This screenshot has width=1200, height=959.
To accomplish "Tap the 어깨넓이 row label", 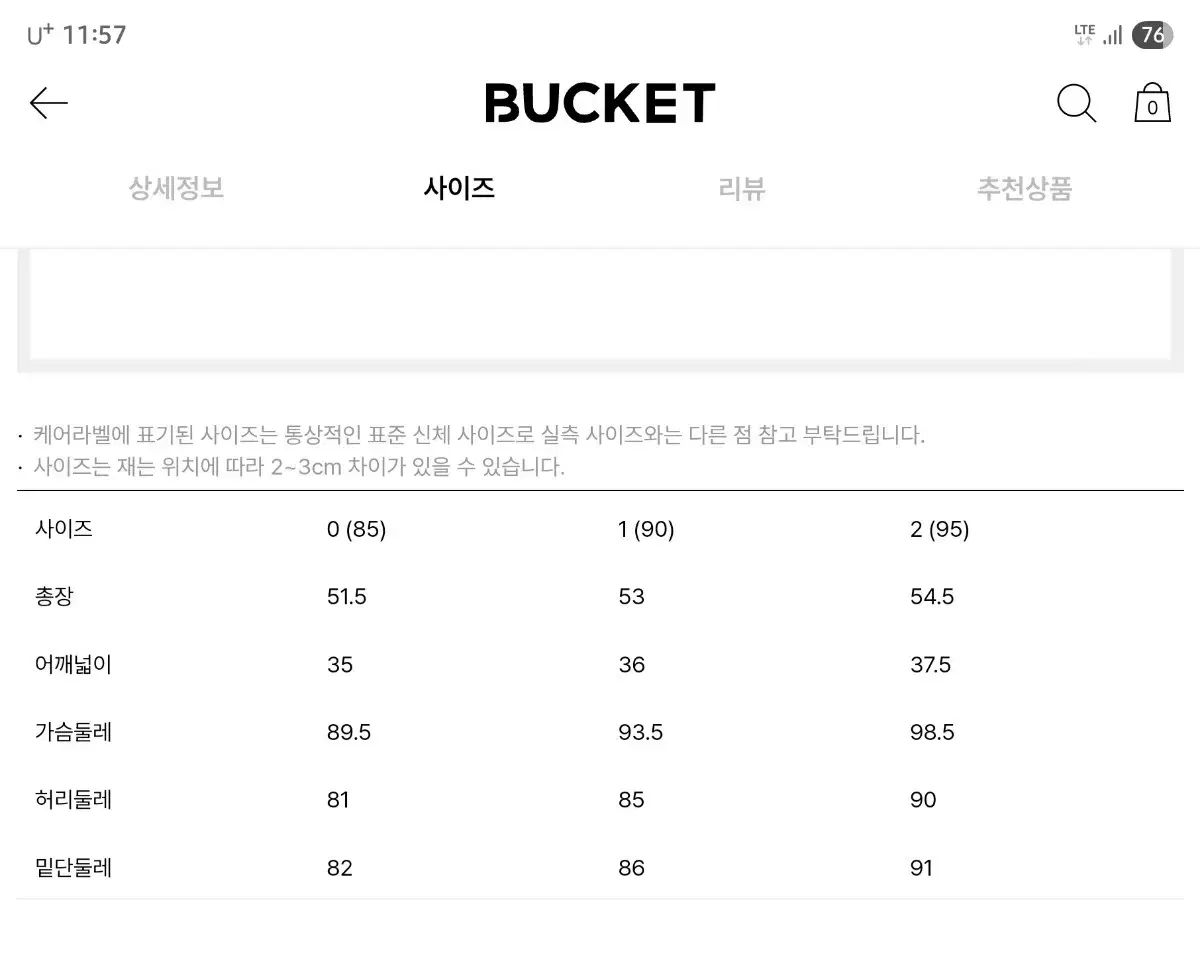I will (x=73, y=665).
